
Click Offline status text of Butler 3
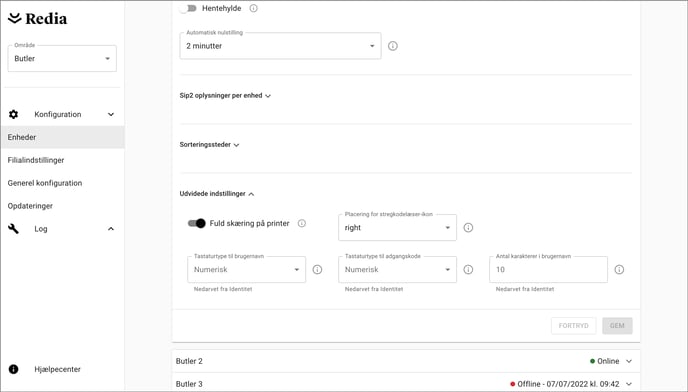(568, 384)
